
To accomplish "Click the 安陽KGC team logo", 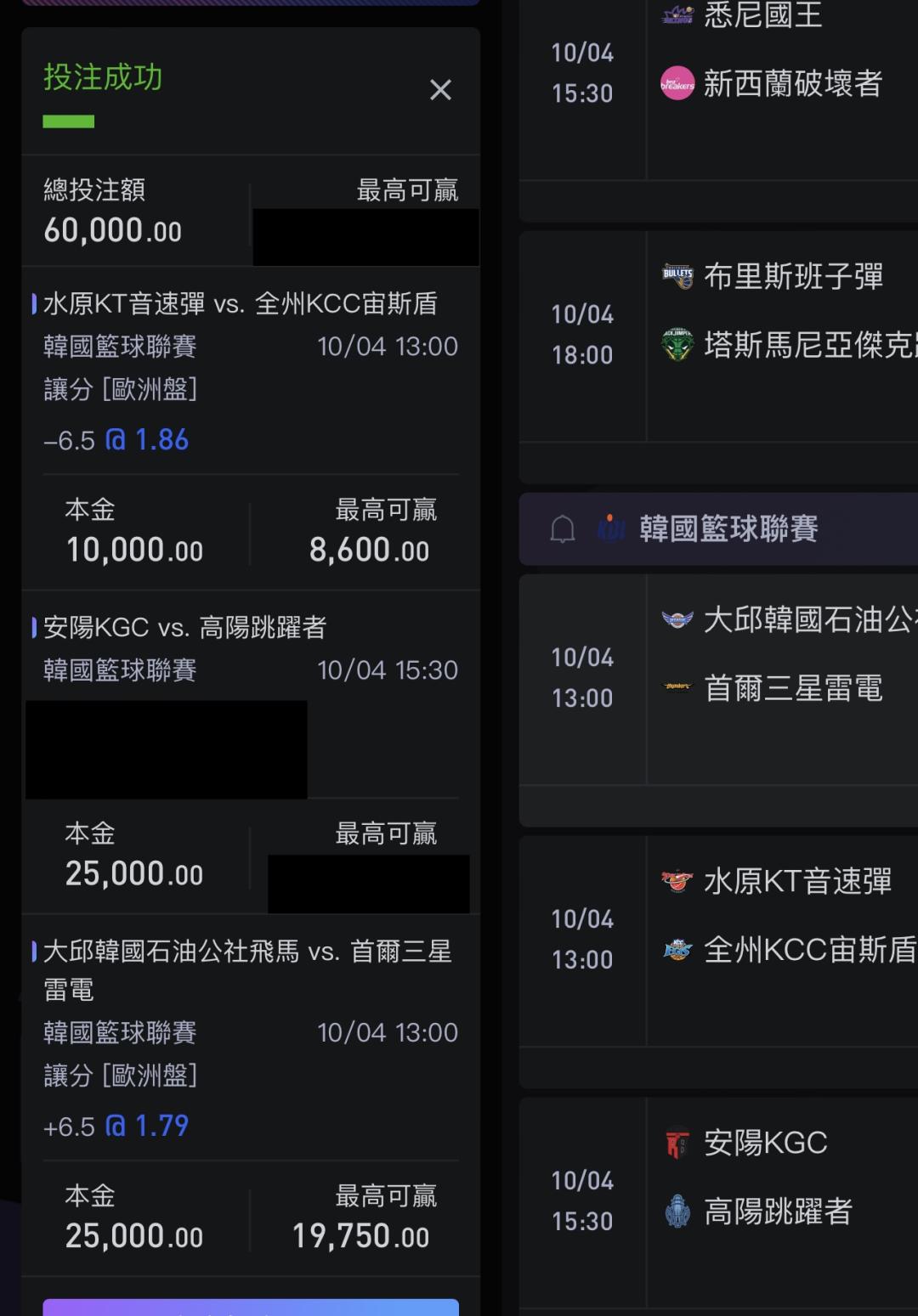I will pos(677,1143).
